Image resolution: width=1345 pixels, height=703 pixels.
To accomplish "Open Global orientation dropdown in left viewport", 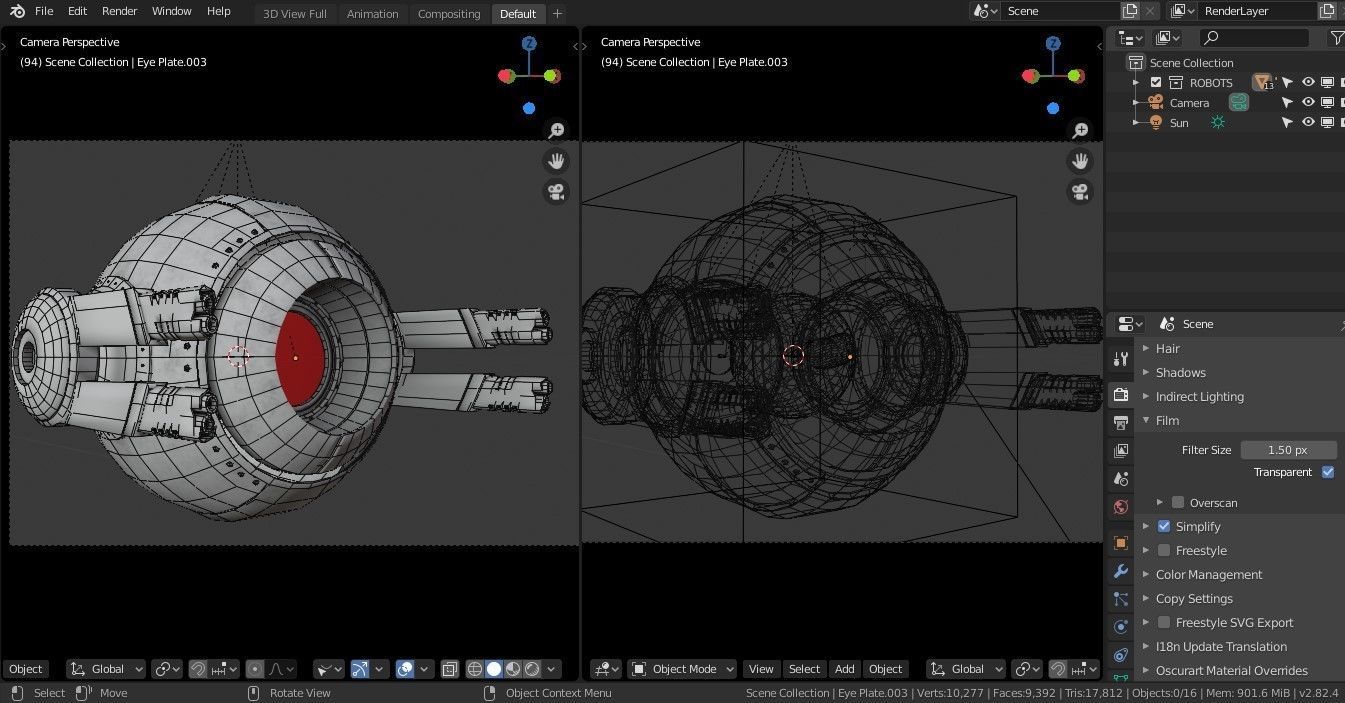I will (106, 669).
